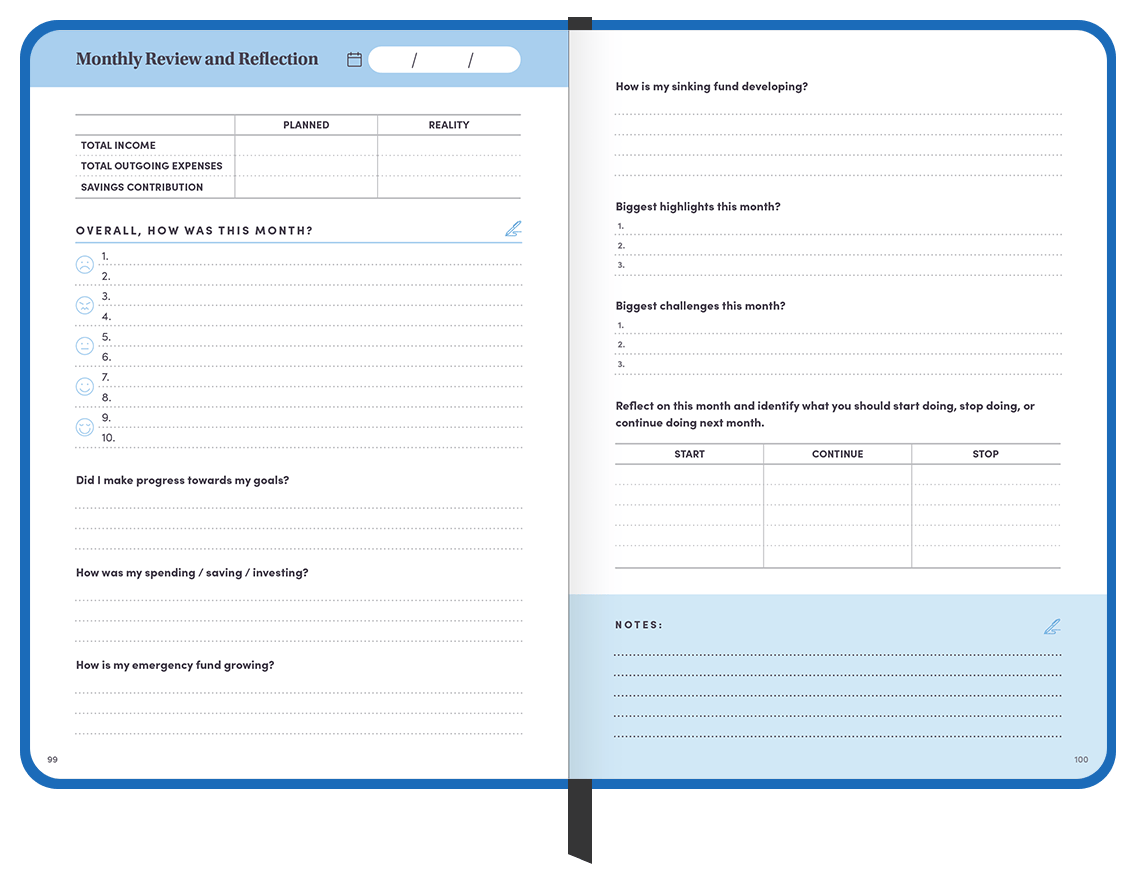Select the smiling face icon
Viewport: 1134px width, 875px height.
coord(85,386)
